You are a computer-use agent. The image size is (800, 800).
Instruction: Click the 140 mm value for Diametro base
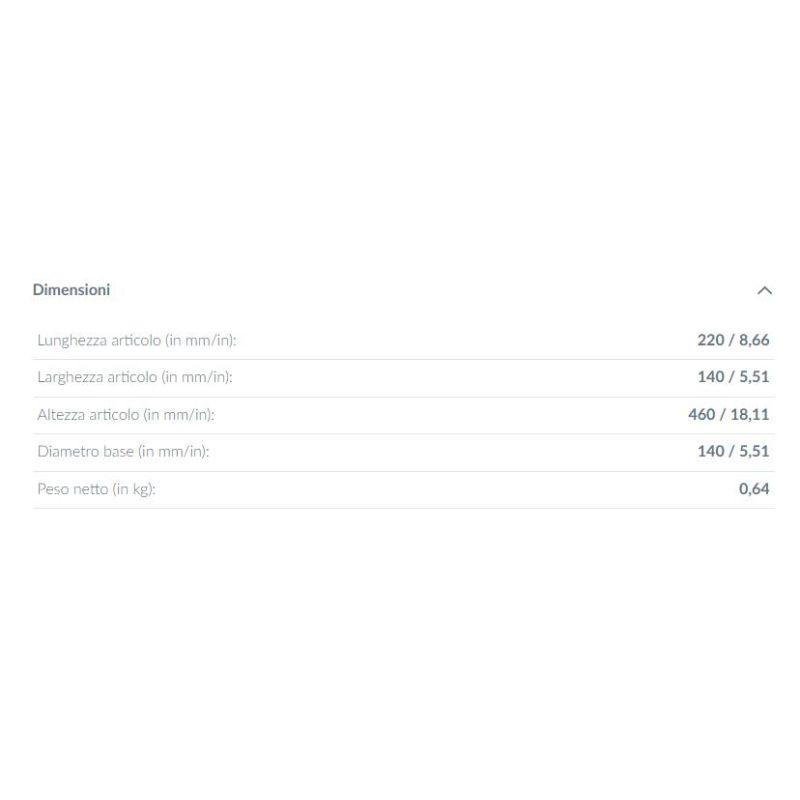click(x=710, y=451)
